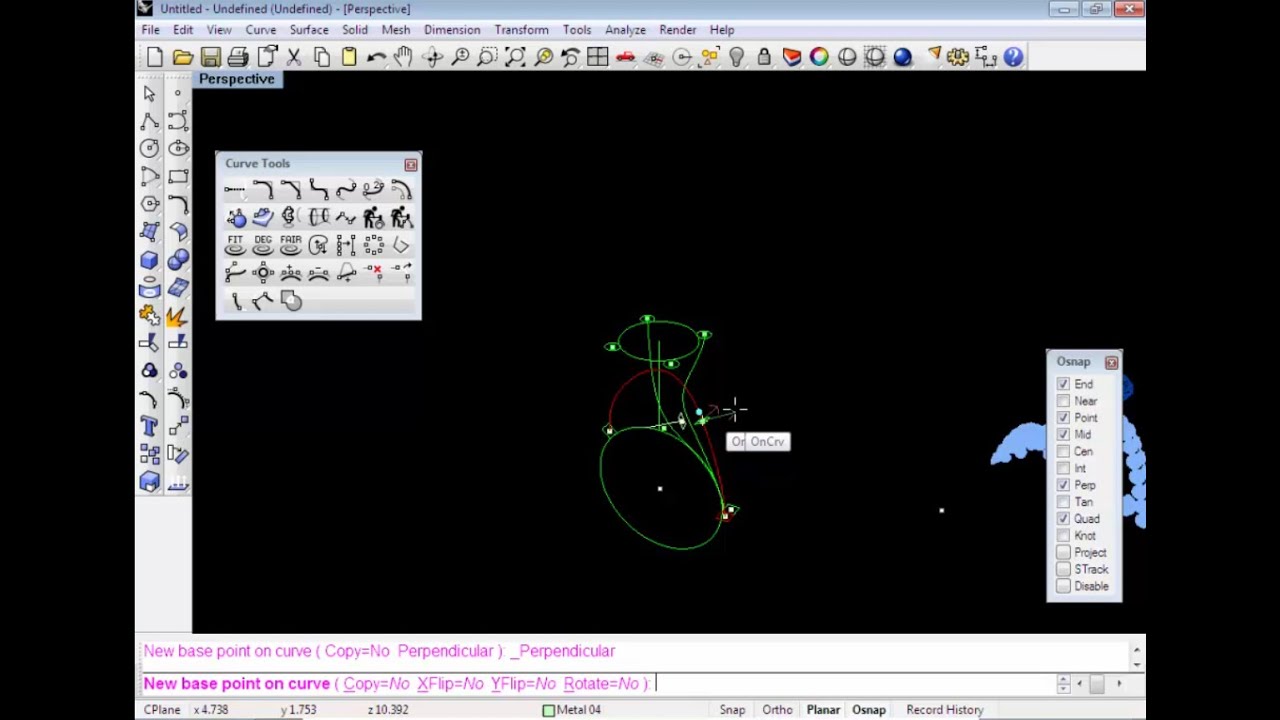The width and height of the screenshot is (1280, 720).
Task: Uncheck the End osnap checkbox
Action: (x=1063, y=384)
